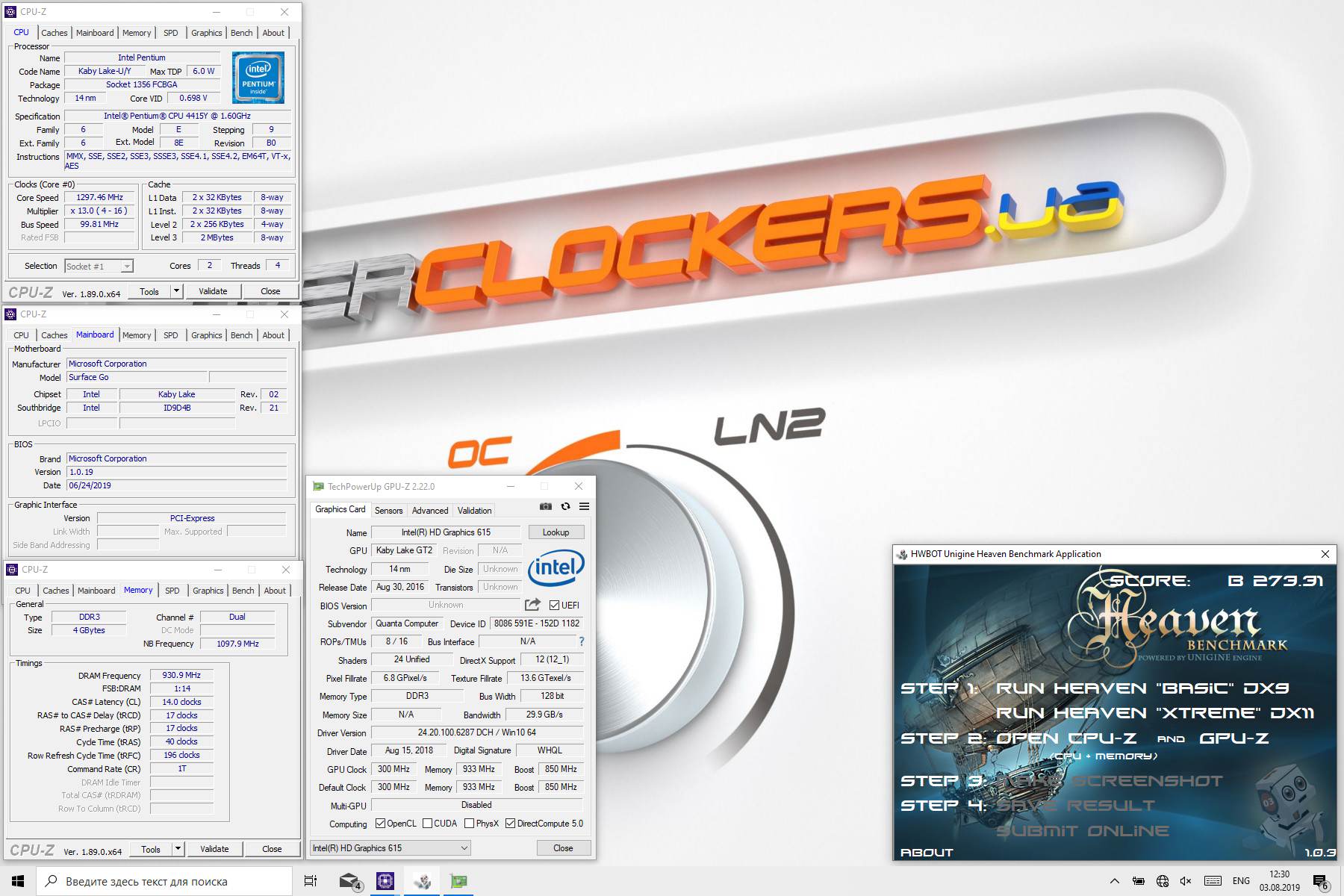Screen dimensions: 1344x896
Task: Click the Surface Go model field
Action: [x=136, y=377]
